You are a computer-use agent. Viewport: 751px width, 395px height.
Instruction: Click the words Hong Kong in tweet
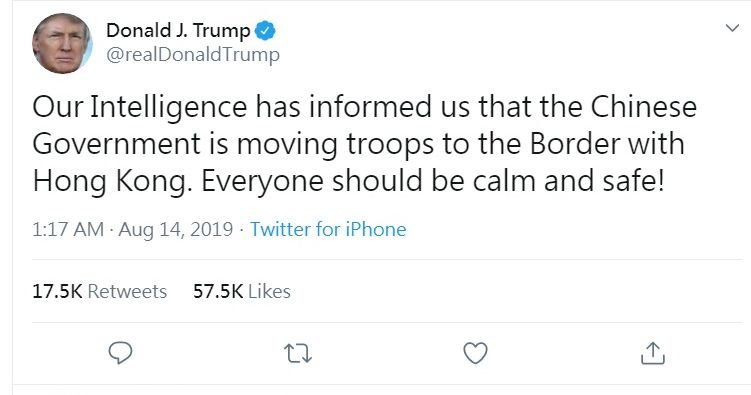pos(112,181)
